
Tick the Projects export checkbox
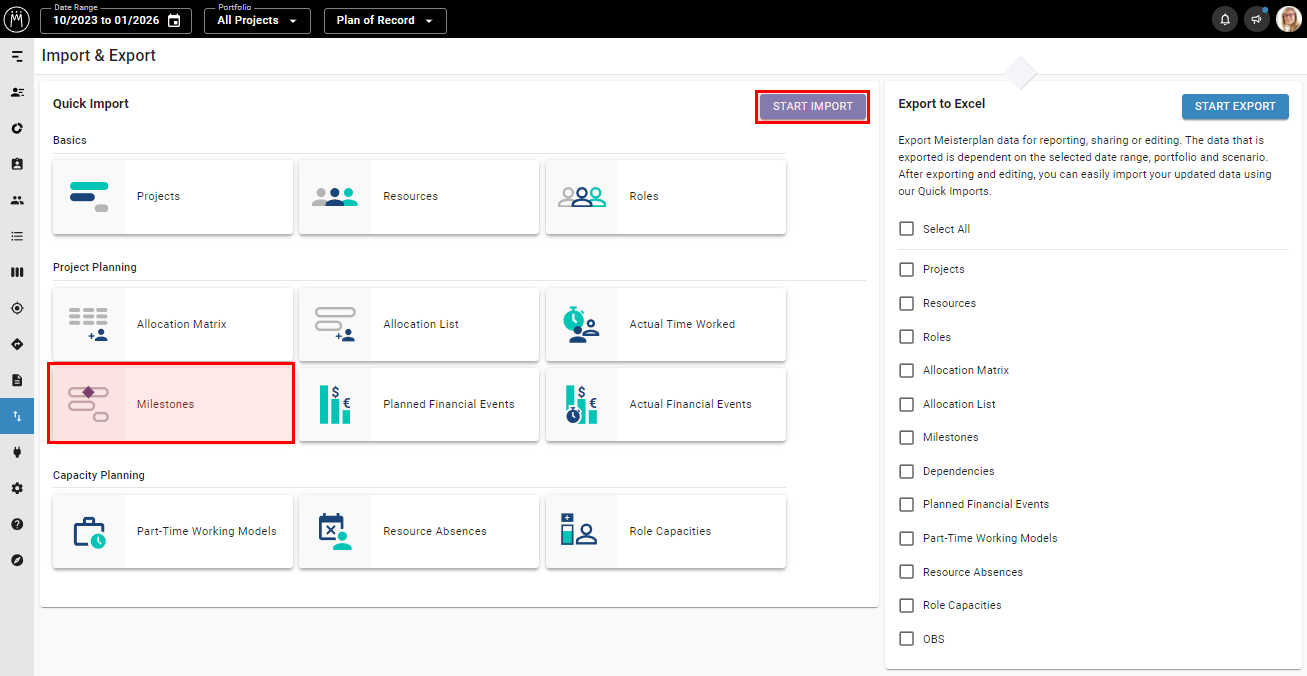click(x=907, y=269)
